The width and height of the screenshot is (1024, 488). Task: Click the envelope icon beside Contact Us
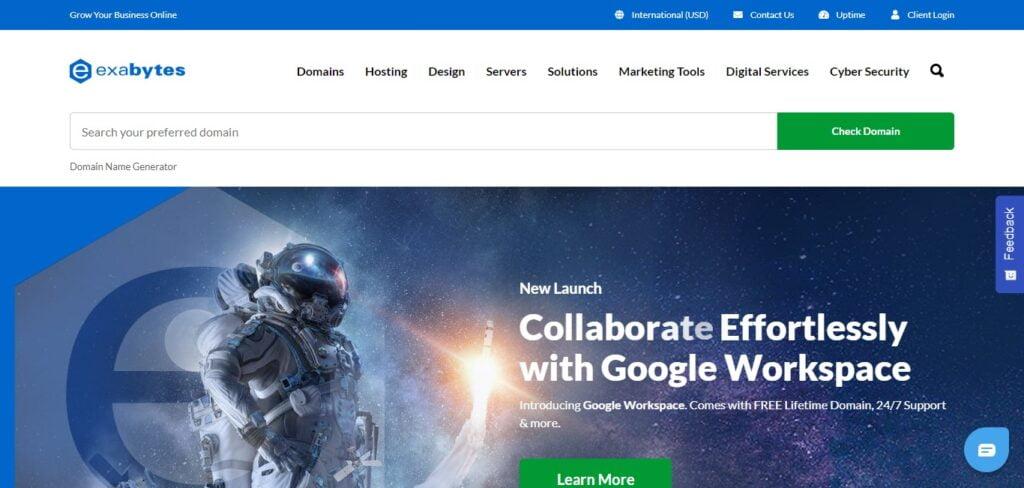coord(738,14)
